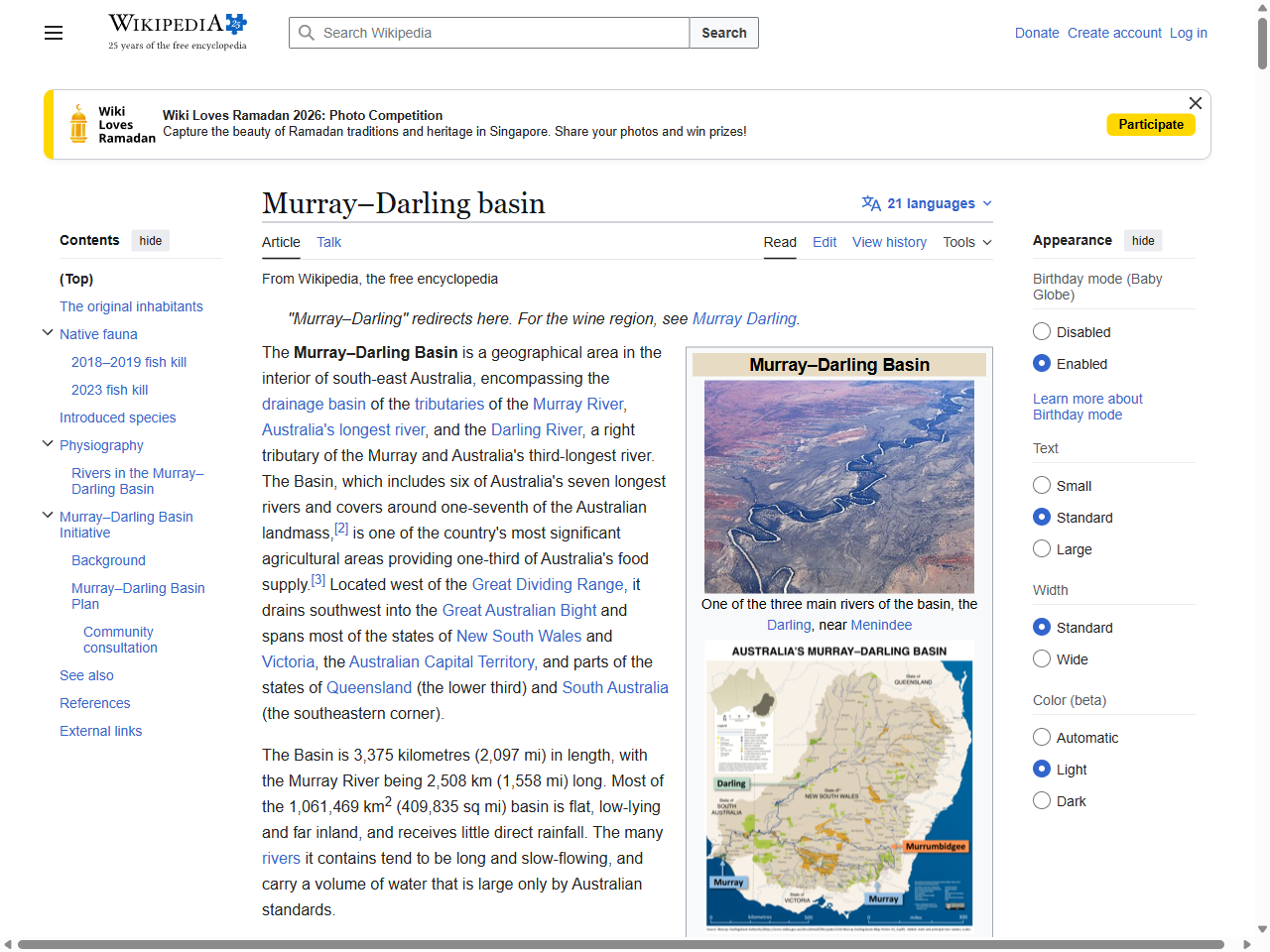Go to The original inhabitants section
The image size is (1270, 952).
tap(131, 306)
